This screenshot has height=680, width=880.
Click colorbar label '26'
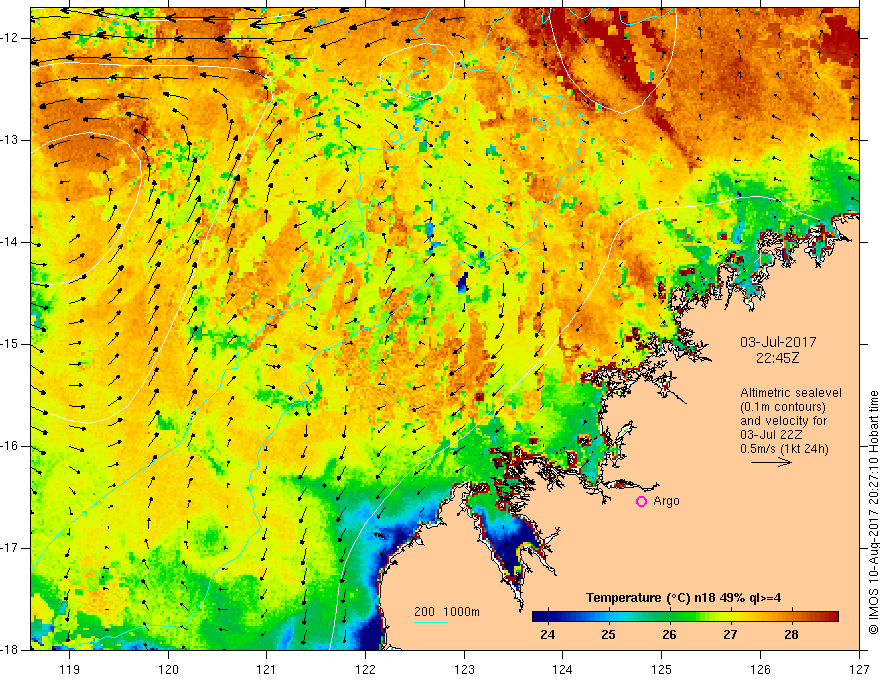[x=669, y=635]
